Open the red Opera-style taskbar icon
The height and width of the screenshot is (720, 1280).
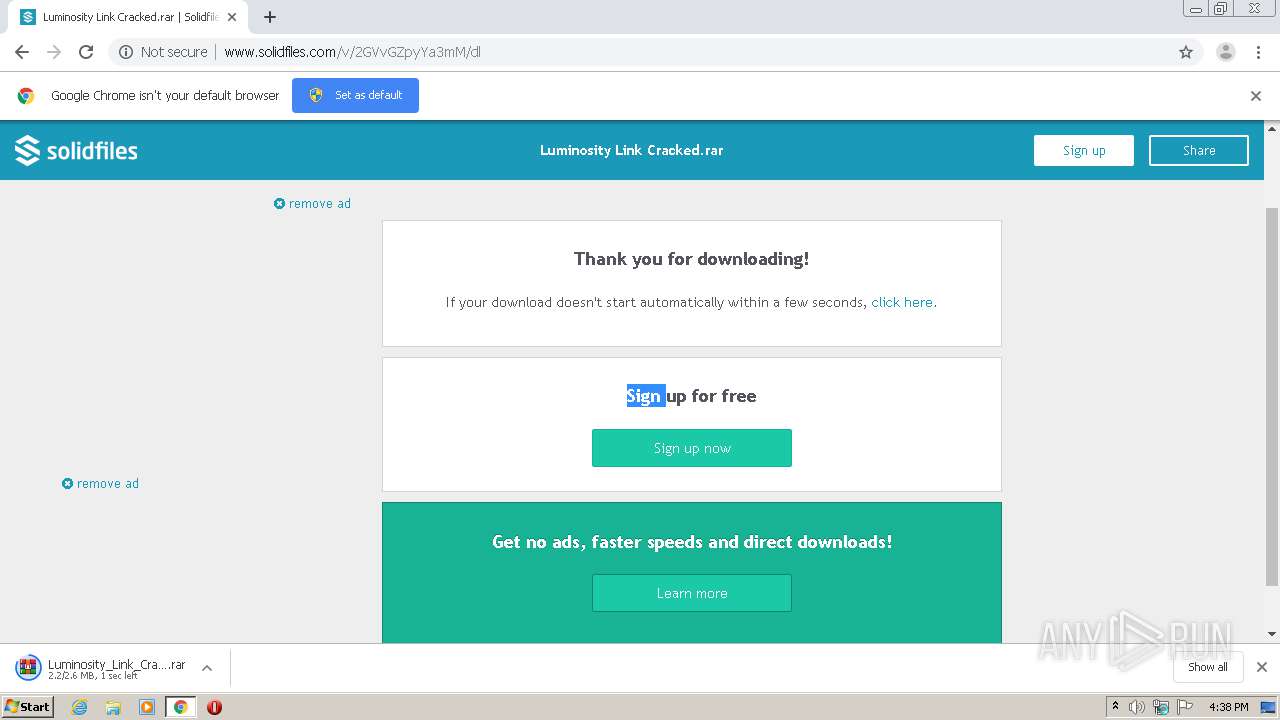click(214, 707)
